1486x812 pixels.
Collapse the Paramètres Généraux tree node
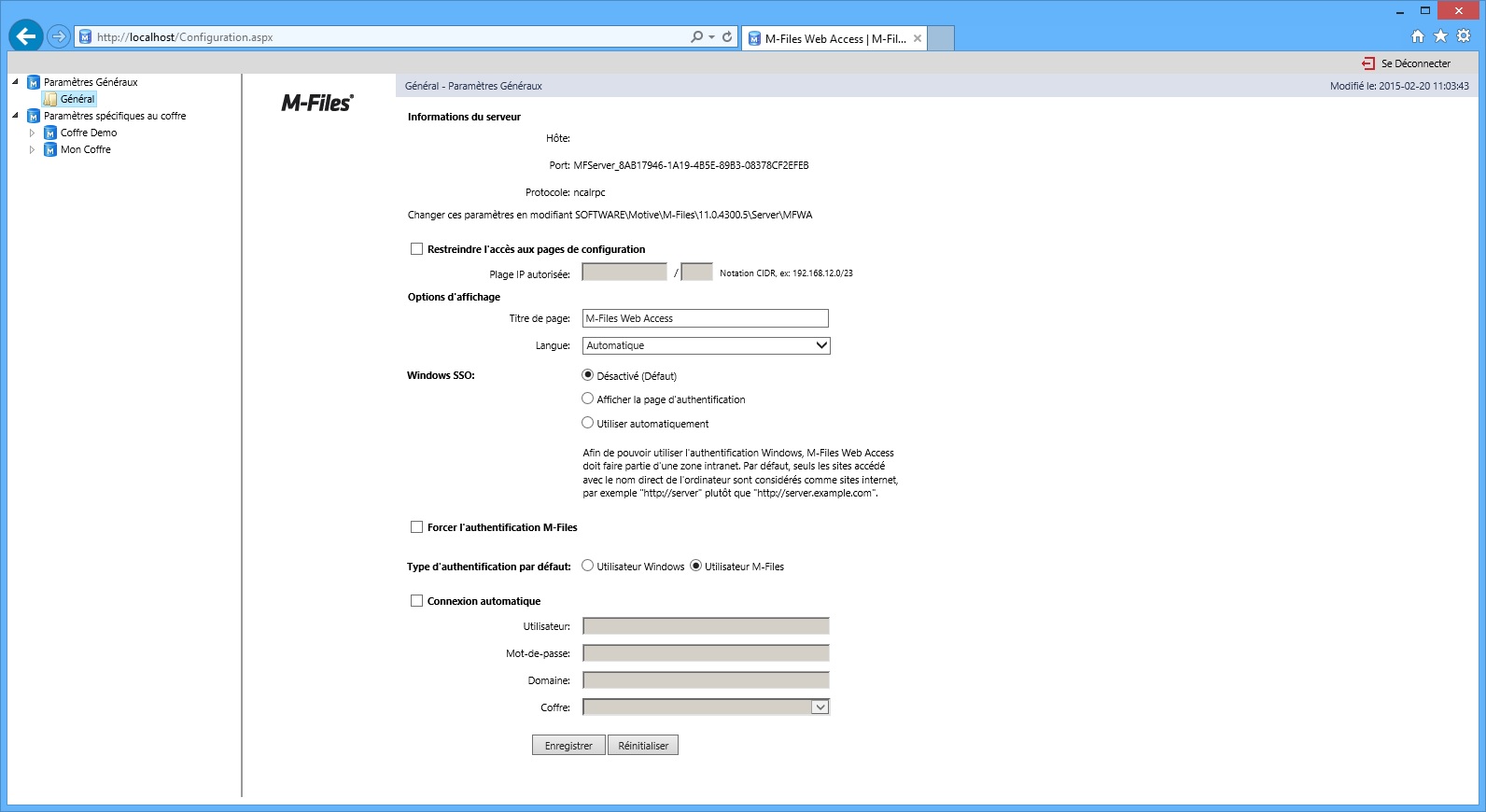(x=15, y=82)
